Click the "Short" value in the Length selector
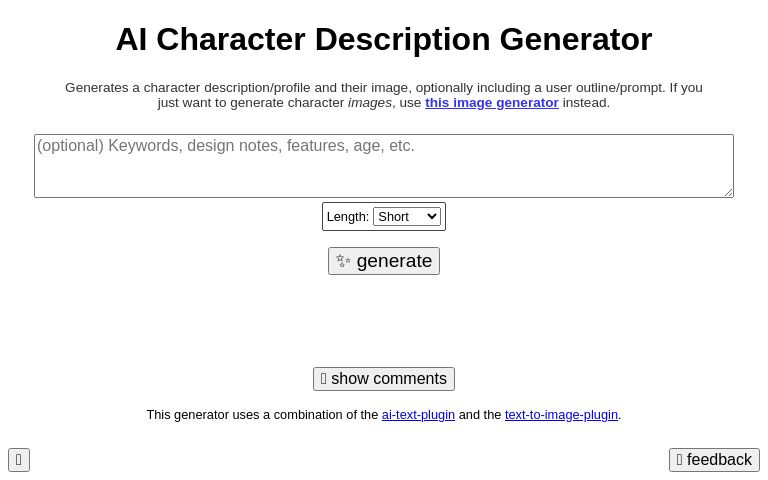The width and height of the screenshot is (768, 480). click(x=394, y=217)
